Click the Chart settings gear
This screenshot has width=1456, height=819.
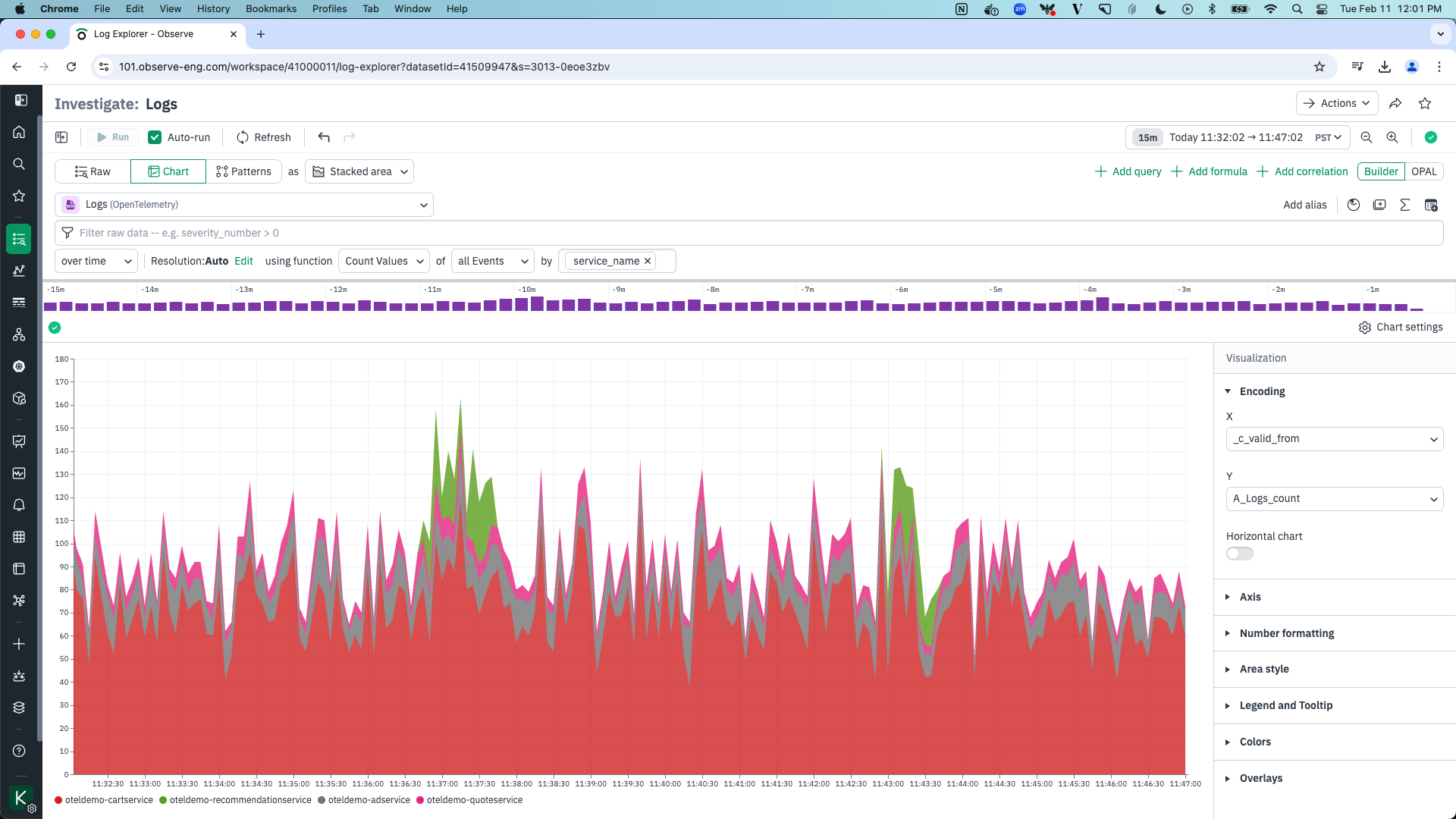1365,328
